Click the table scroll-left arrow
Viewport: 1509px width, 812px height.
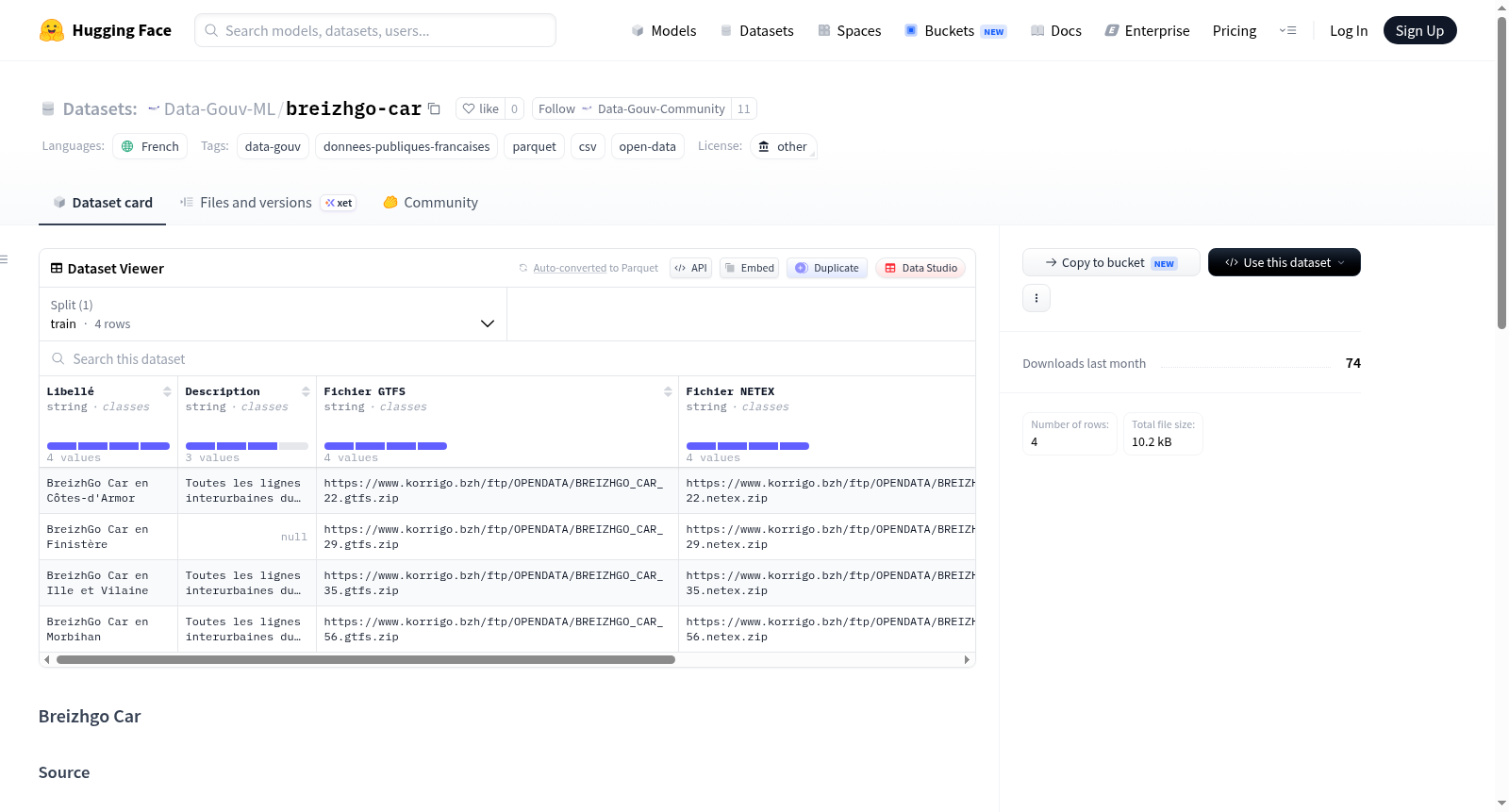pyautogui.click(x=47, y=659)
